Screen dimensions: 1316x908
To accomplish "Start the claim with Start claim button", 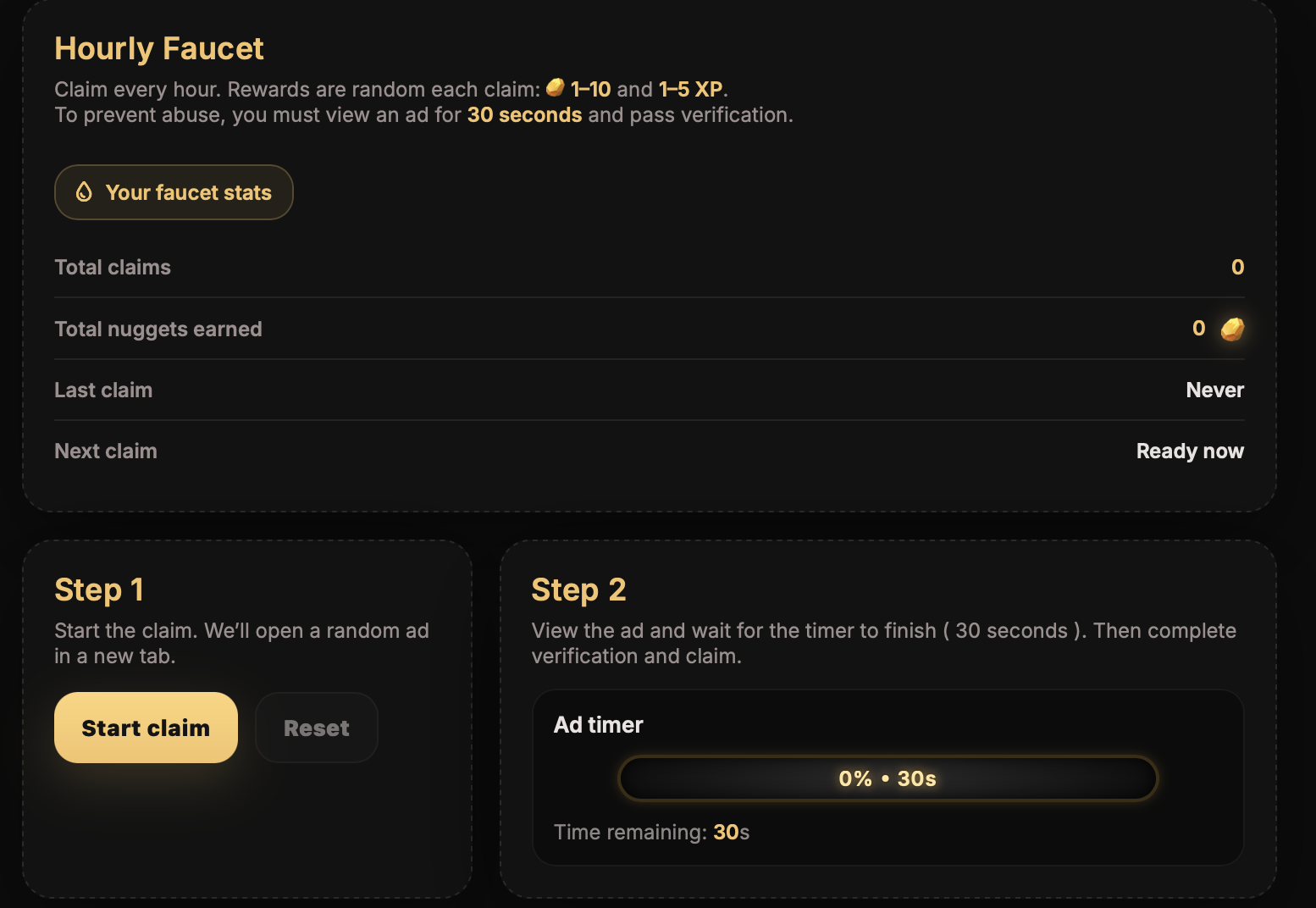I will [x=146, y=728].
